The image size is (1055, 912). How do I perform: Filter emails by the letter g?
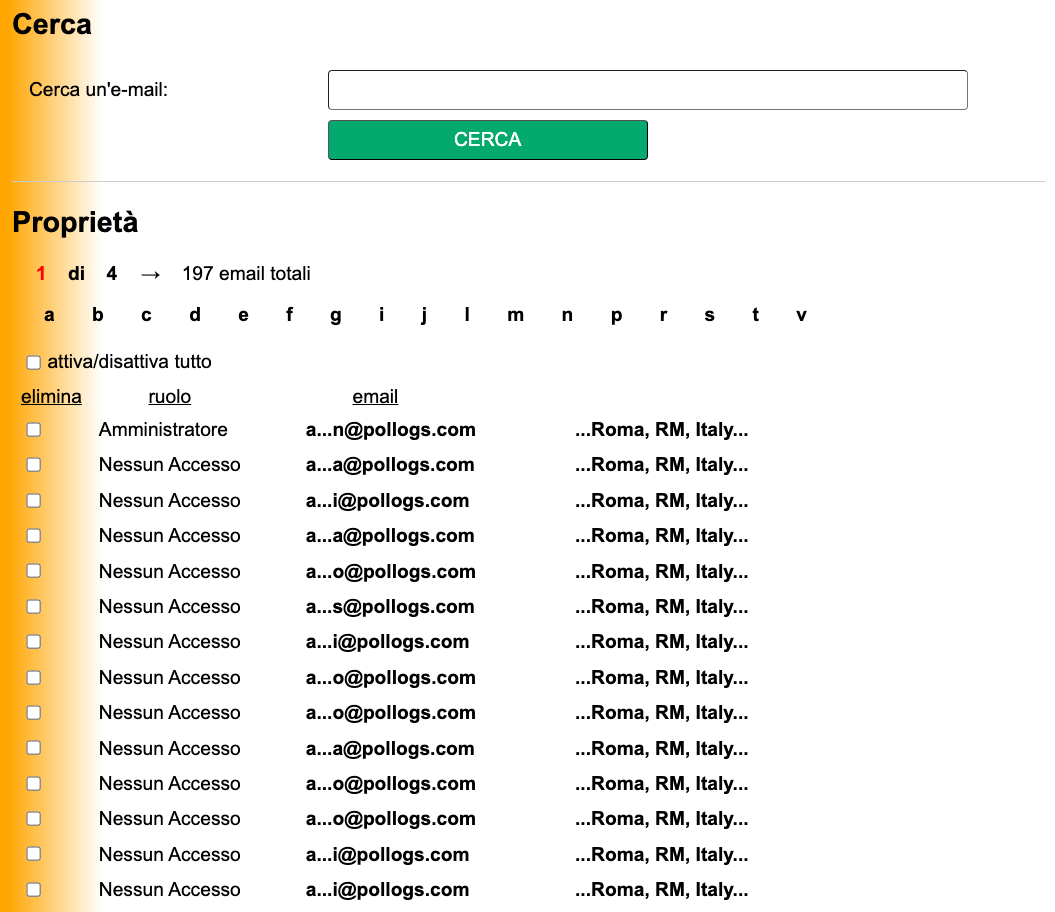coord(335,314)
